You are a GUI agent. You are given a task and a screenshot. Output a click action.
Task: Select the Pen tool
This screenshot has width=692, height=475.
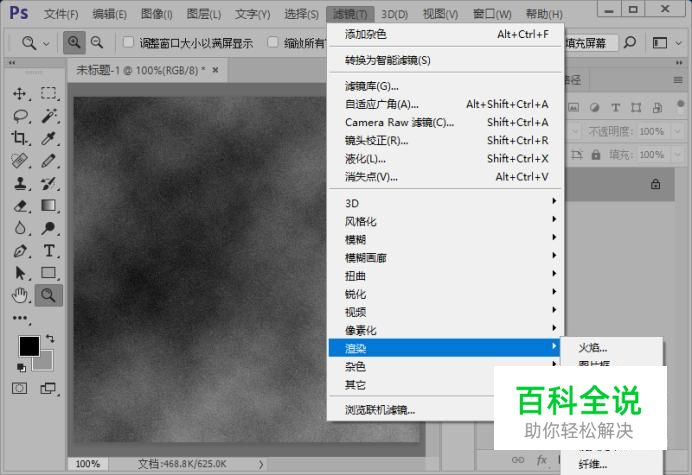click(x=19, y=251)
